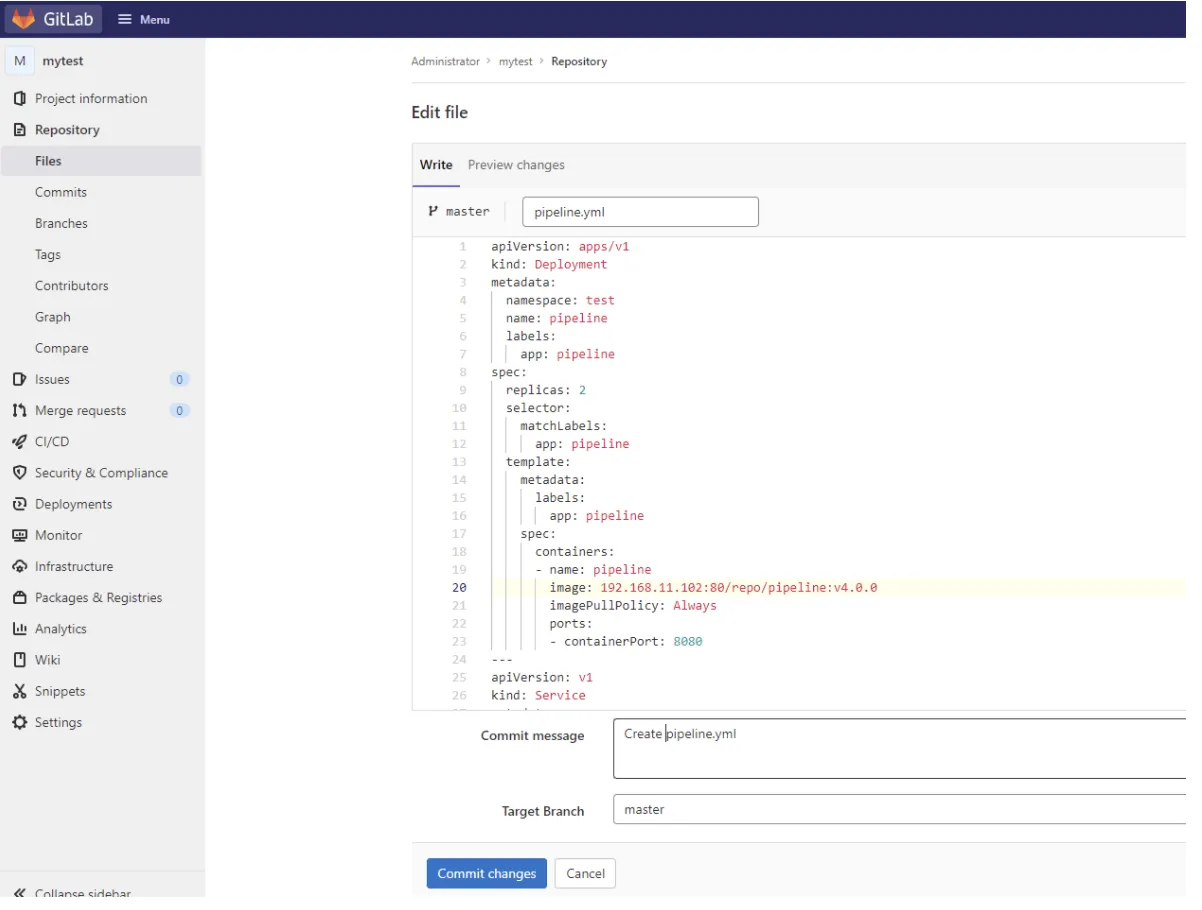1202x910 pixels.
Task: Click the 'matchLabels:' line
Action: coord(563,426)
